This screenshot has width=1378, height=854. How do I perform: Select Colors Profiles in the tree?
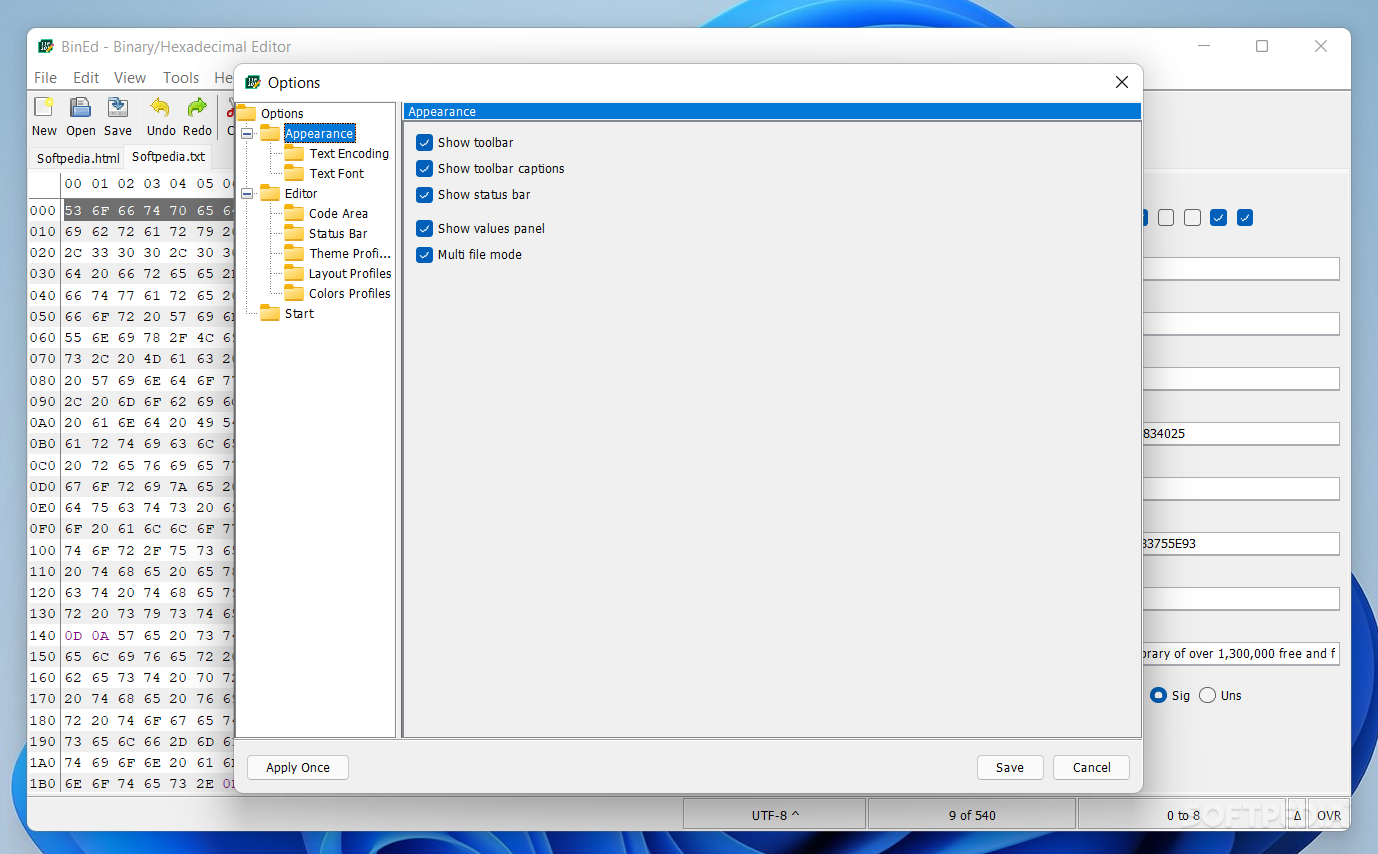(350, 293)
